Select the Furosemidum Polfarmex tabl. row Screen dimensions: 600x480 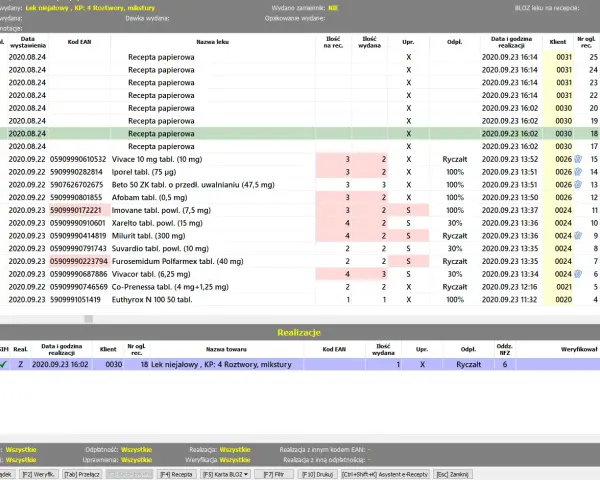pyautogui.click(x=300, y=261)
